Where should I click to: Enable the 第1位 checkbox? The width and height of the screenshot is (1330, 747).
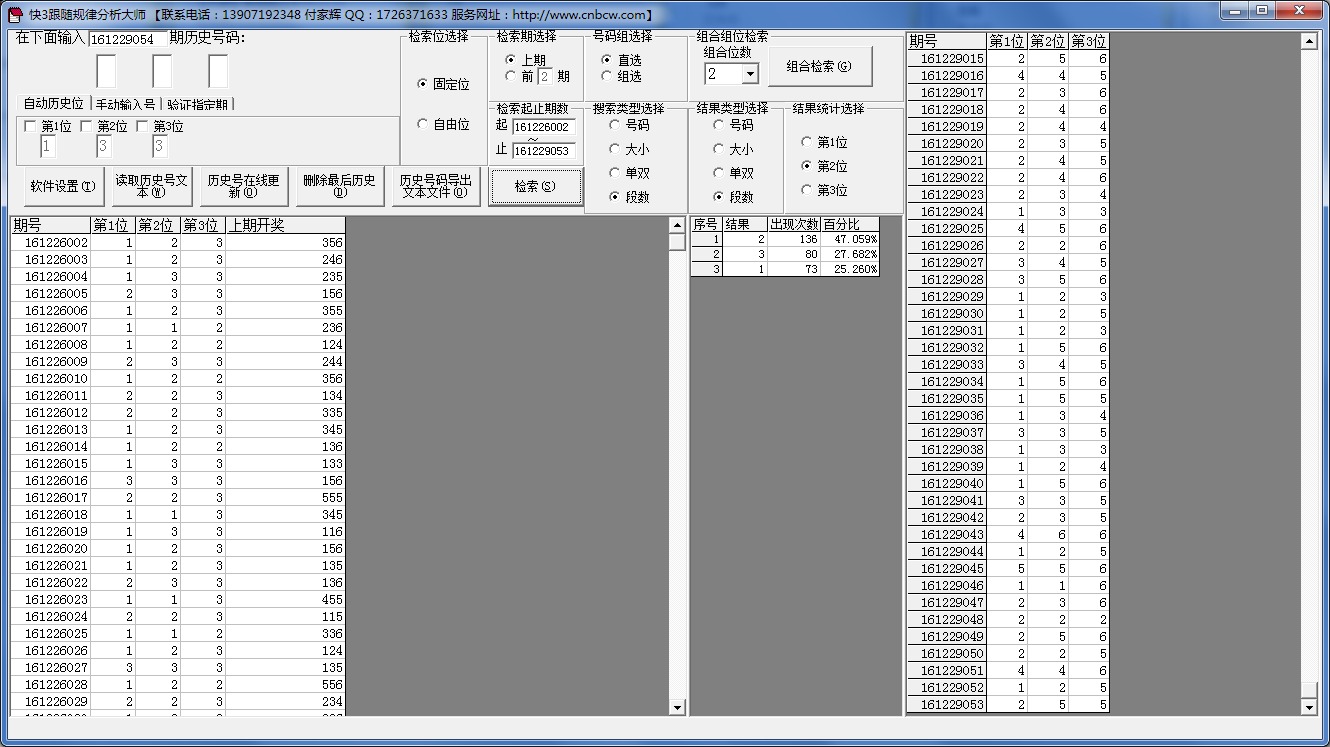(x=30, y=127)
